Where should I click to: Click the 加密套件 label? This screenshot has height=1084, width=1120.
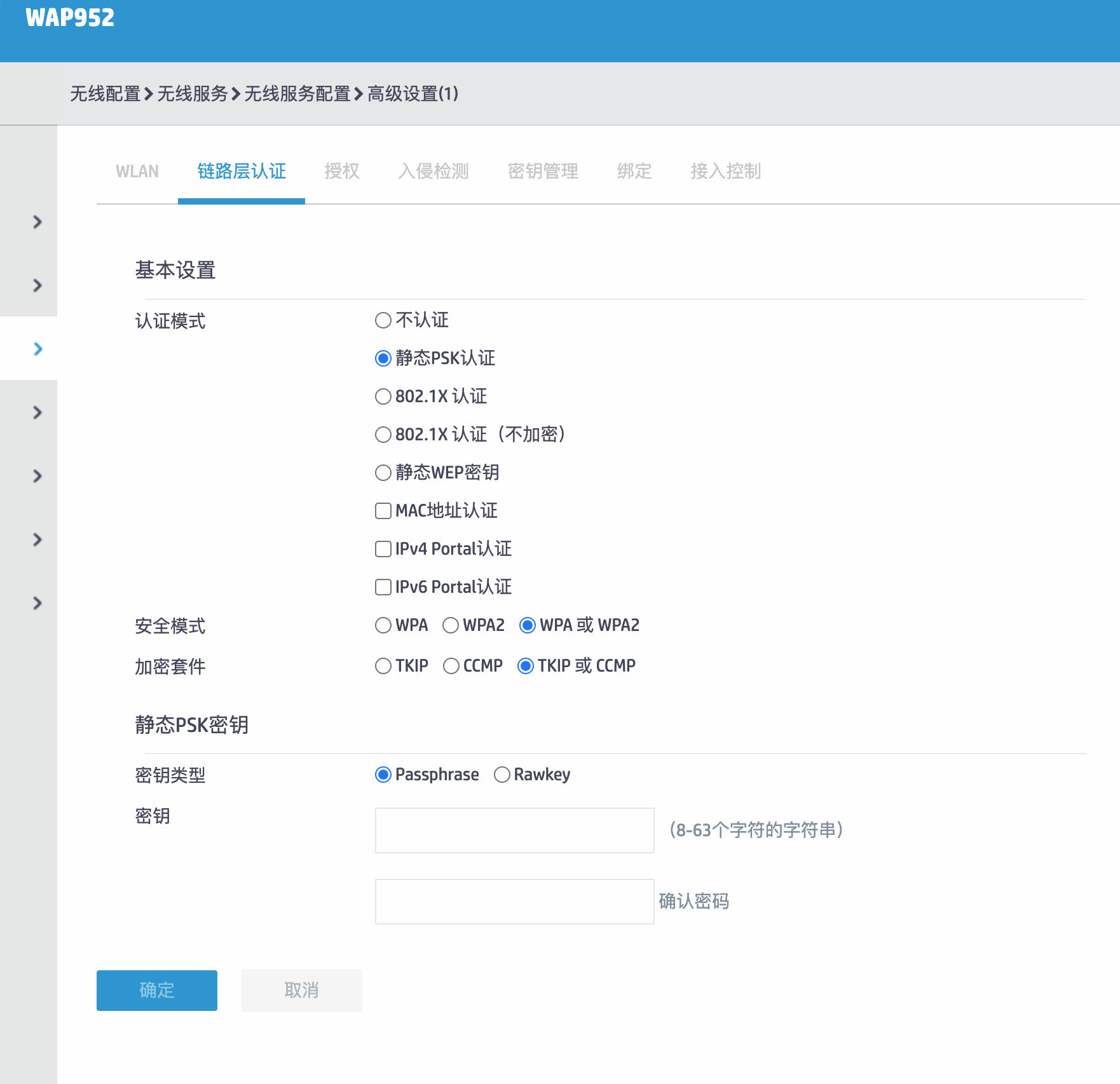click(170, 667)
